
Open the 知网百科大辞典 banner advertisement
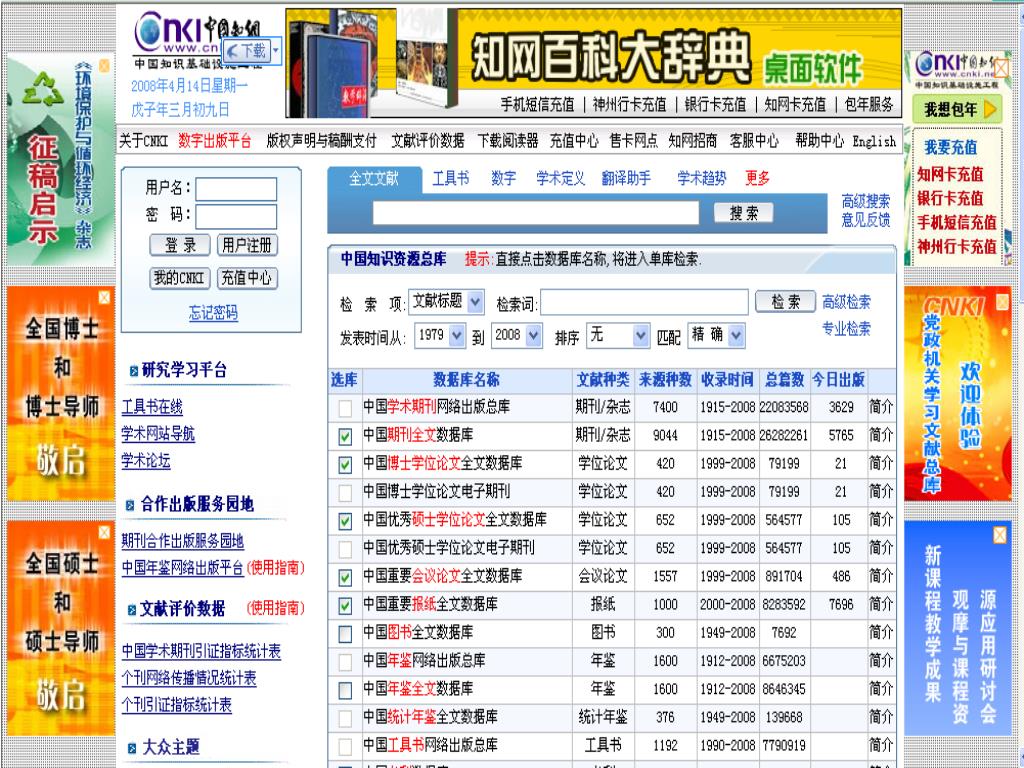coord(594,63)
